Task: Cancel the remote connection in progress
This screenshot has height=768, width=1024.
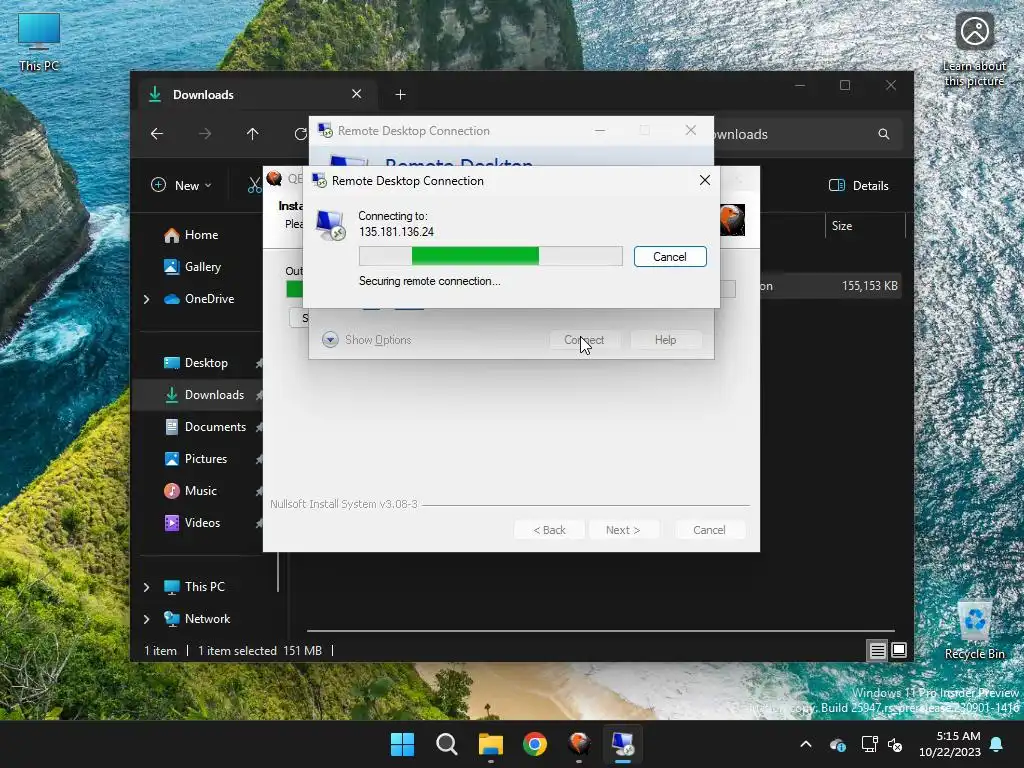Action: (669, 257)
